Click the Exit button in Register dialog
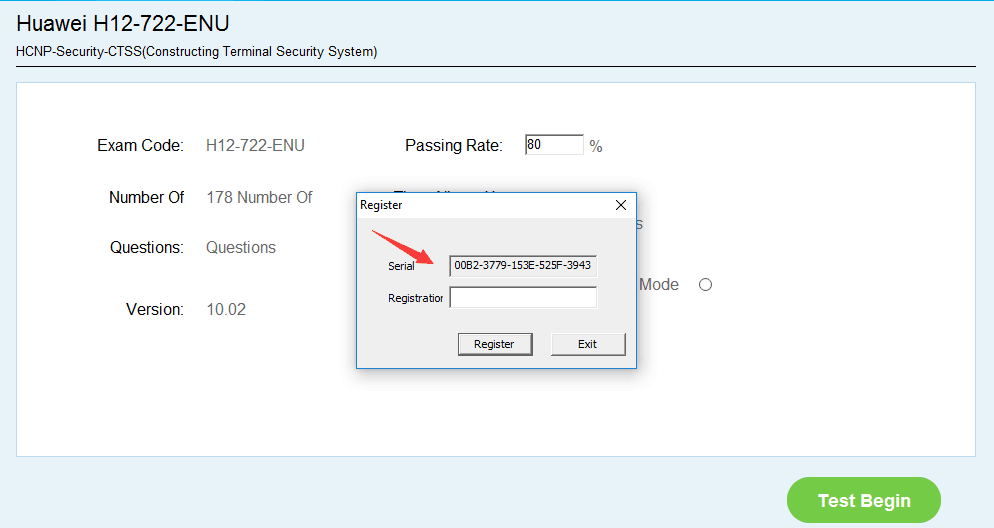 pos(588,344)
